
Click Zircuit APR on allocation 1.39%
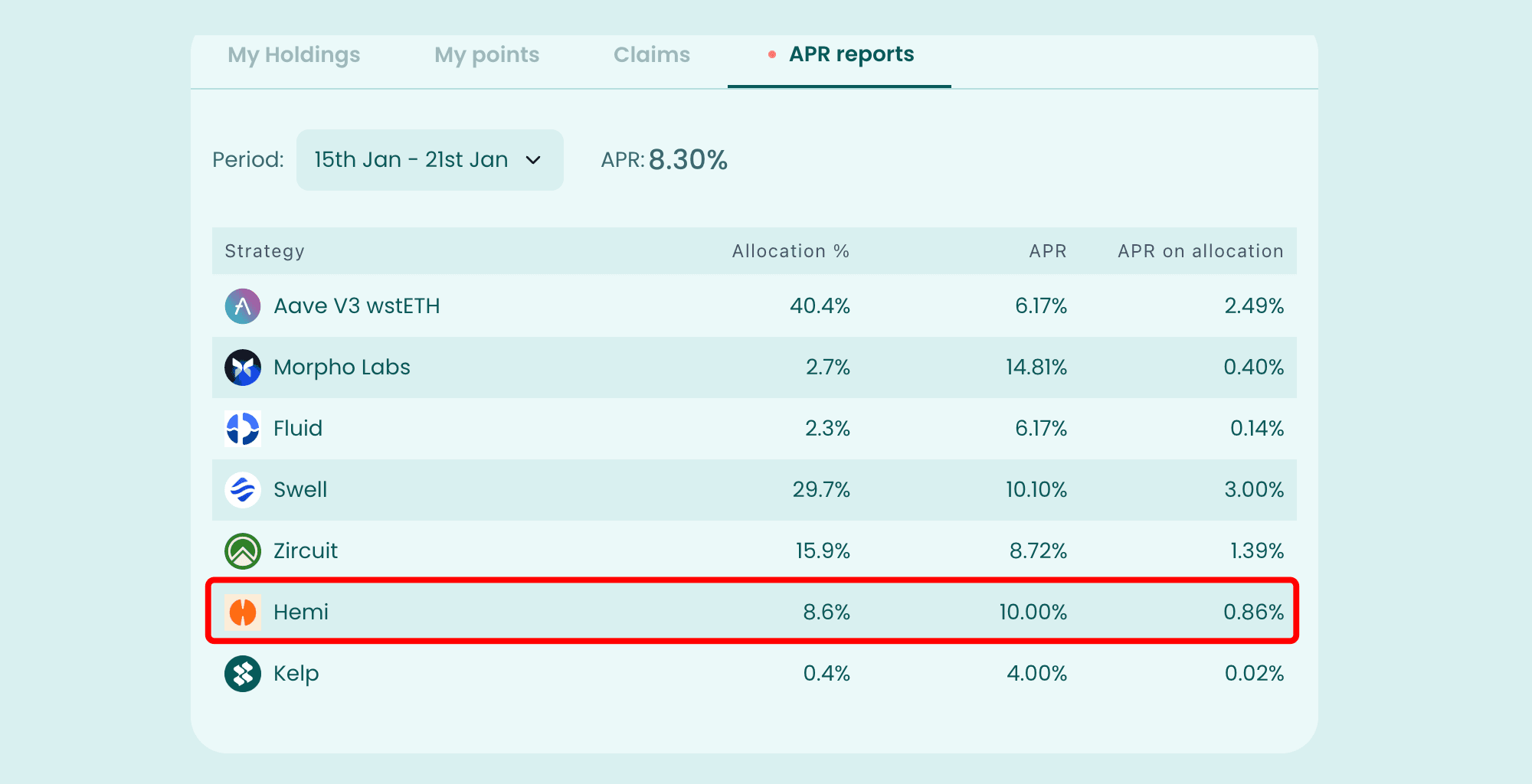pyautogui.click(x=1257, y=551)
